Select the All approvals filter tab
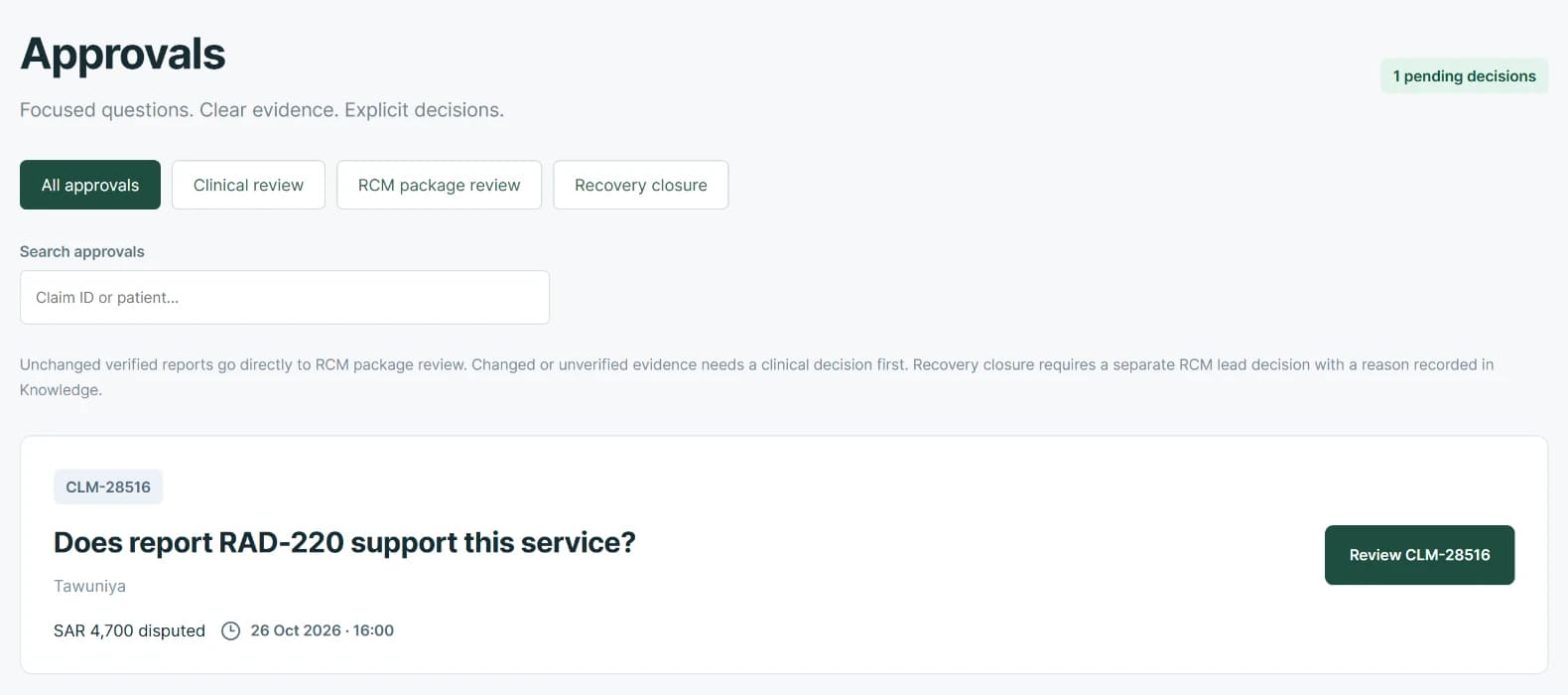Screen dimensions: 1568x695 click(x=90, y=185)
